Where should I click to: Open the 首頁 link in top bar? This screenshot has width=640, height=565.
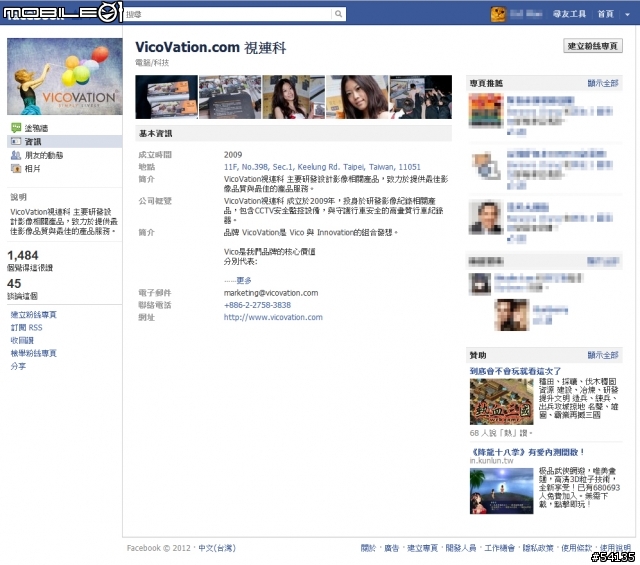(x=605, y=14)
